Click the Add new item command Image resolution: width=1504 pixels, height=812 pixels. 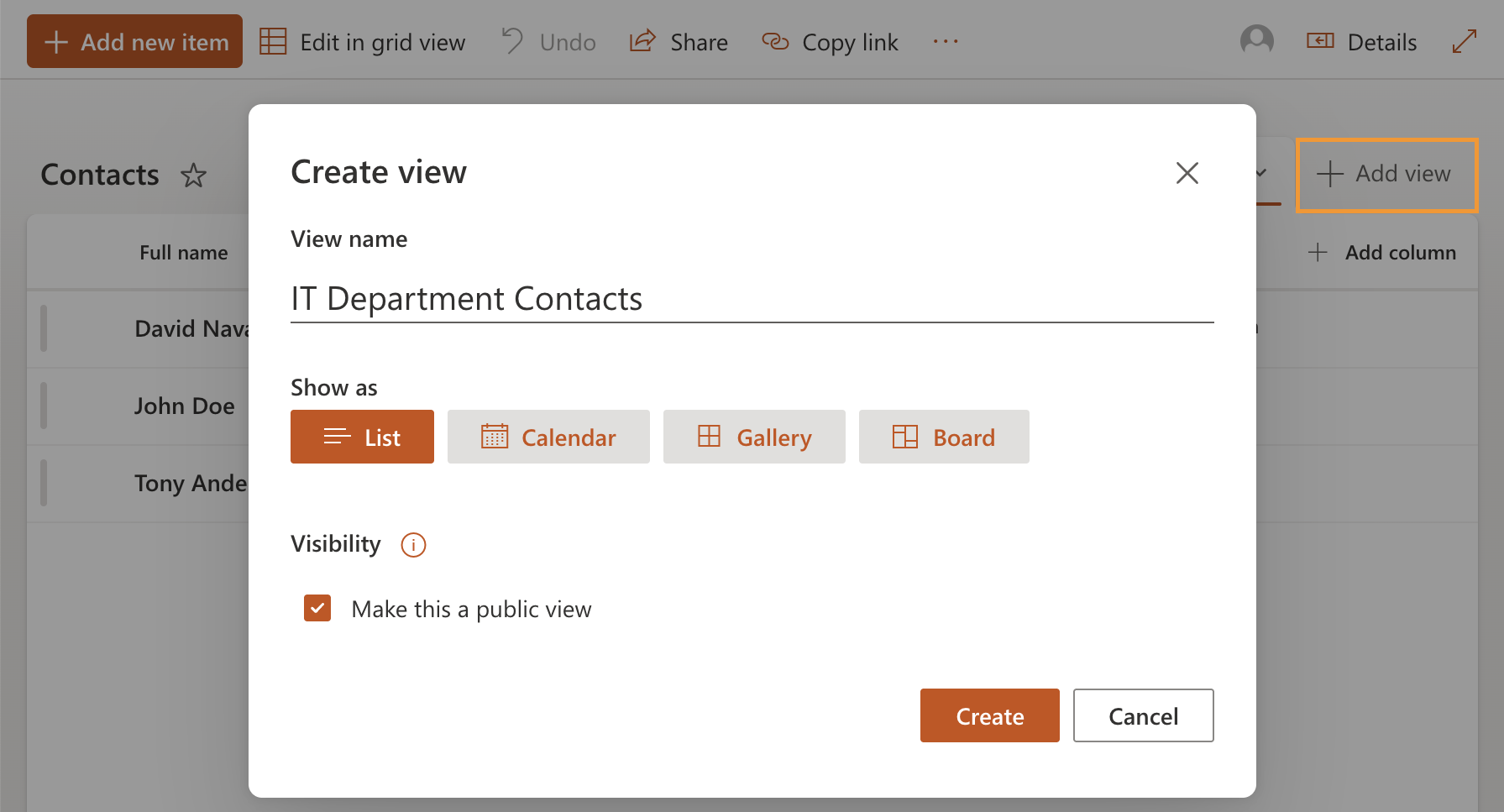134,40
